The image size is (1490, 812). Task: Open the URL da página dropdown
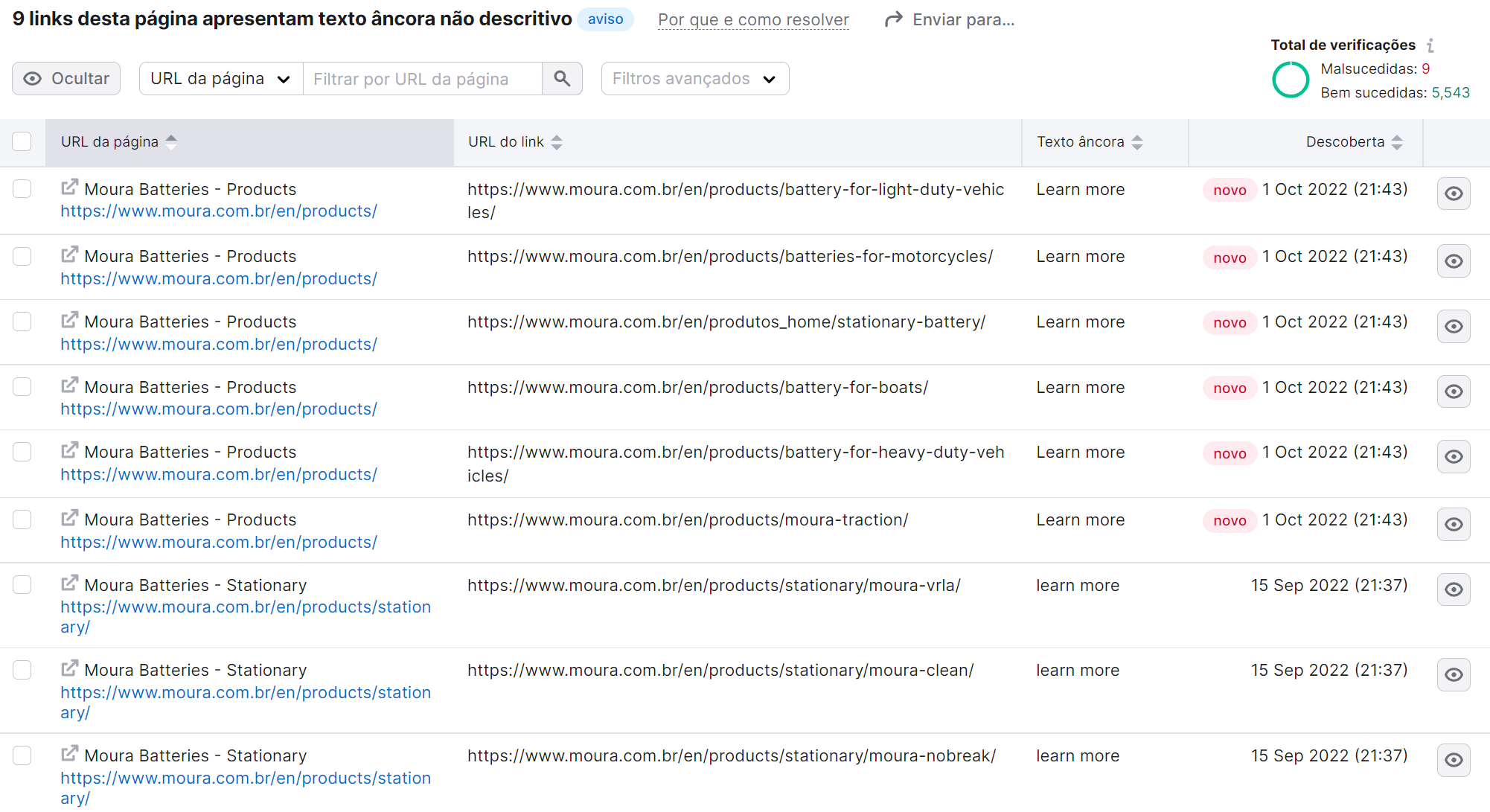click(x=220, y=79)
